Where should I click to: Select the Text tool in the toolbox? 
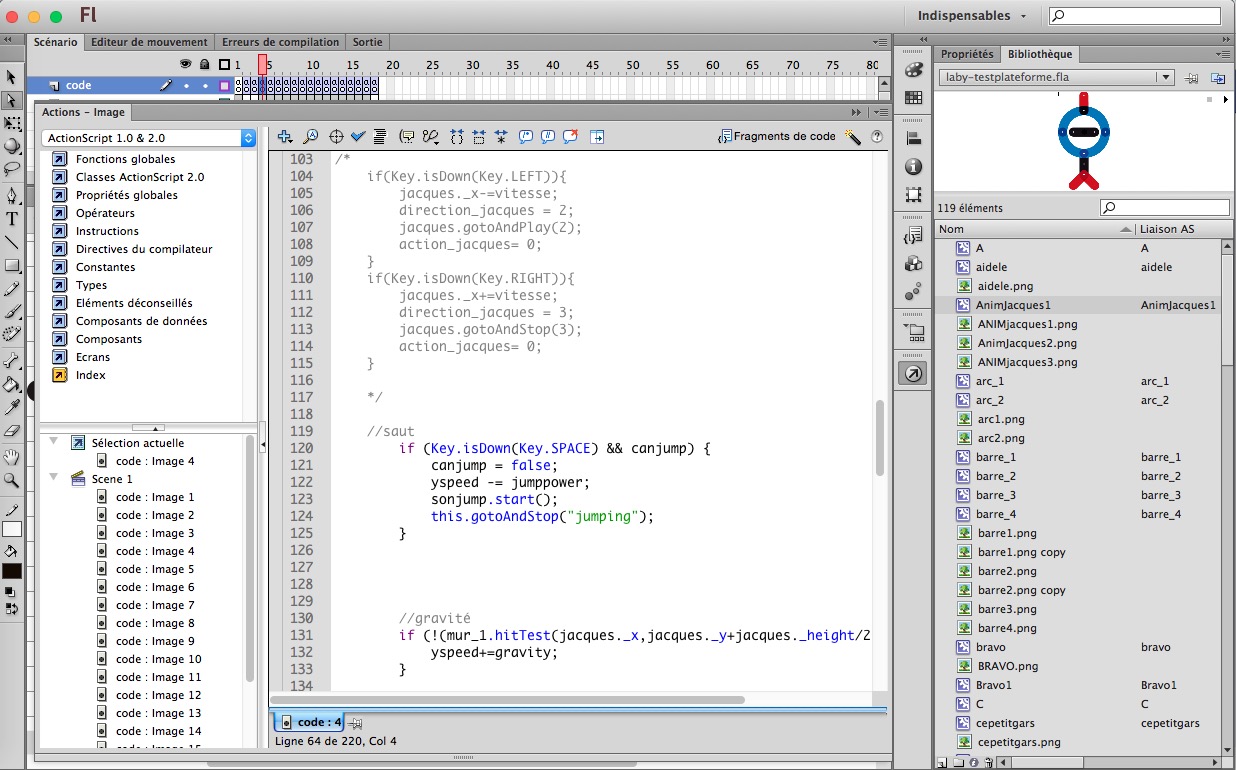coord(12,219)
